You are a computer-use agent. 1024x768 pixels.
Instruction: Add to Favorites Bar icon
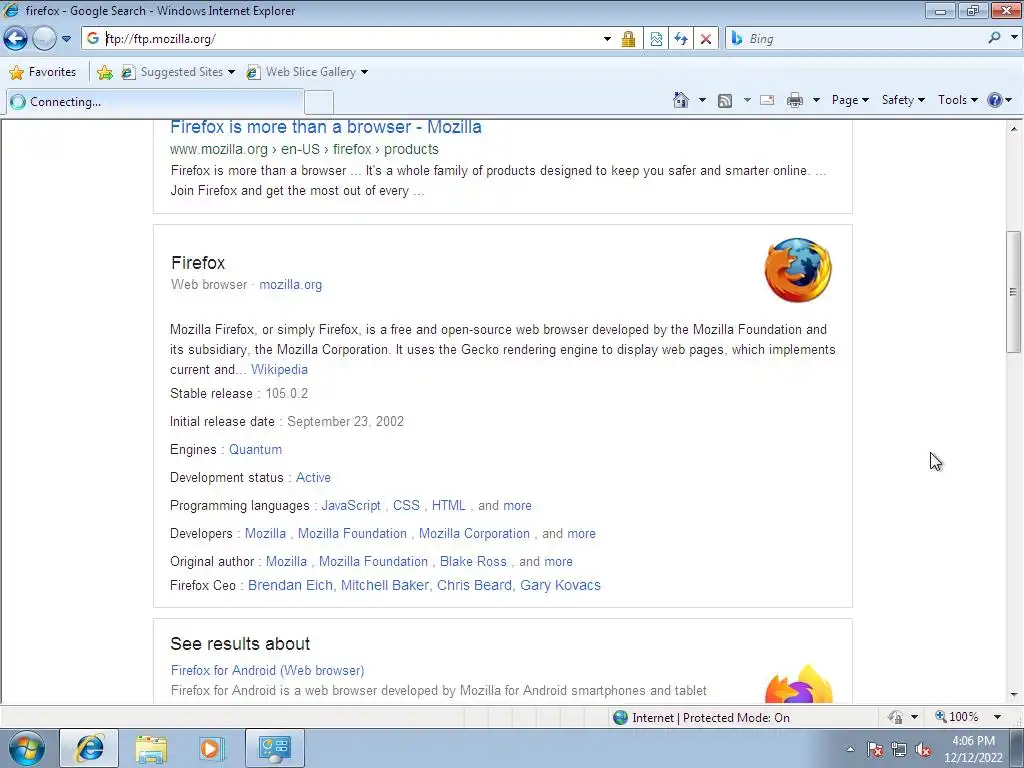pyautogui.click(x=104, y=72)
